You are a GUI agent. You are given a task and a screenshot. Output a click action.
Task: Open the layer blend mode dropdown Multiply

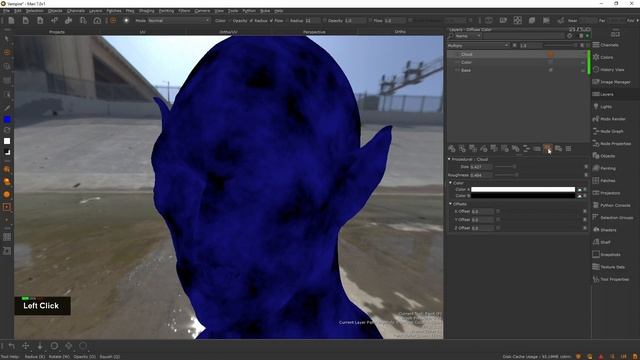478,46
